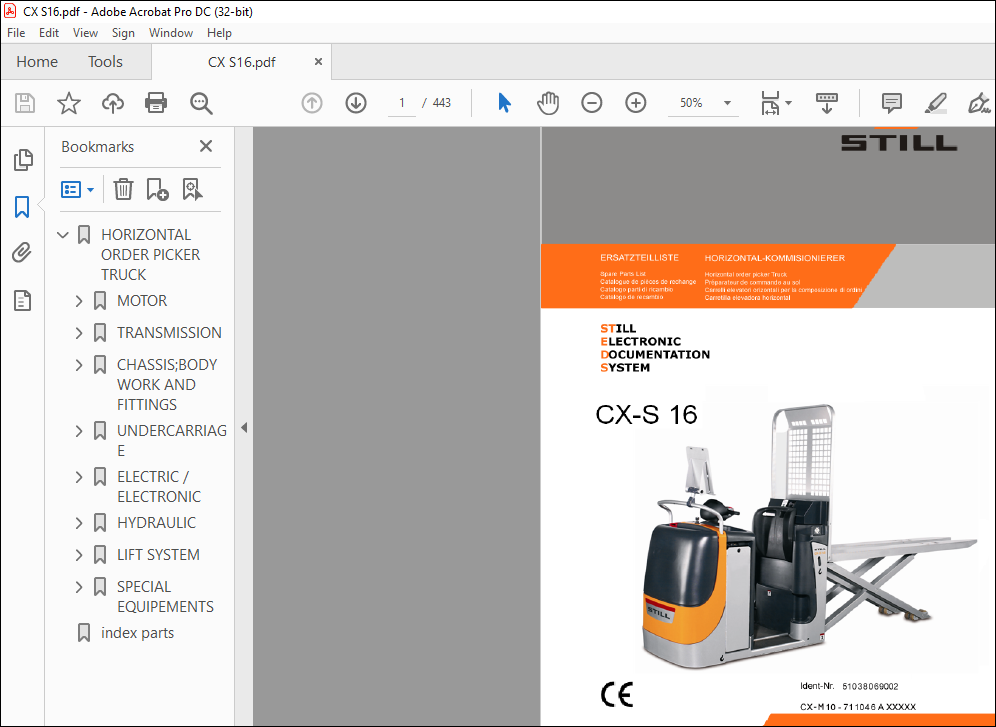This screenshot has width=996, height=727.
Task: Open Page Thumbnails side panel
Action: click(x=23, y=160)
